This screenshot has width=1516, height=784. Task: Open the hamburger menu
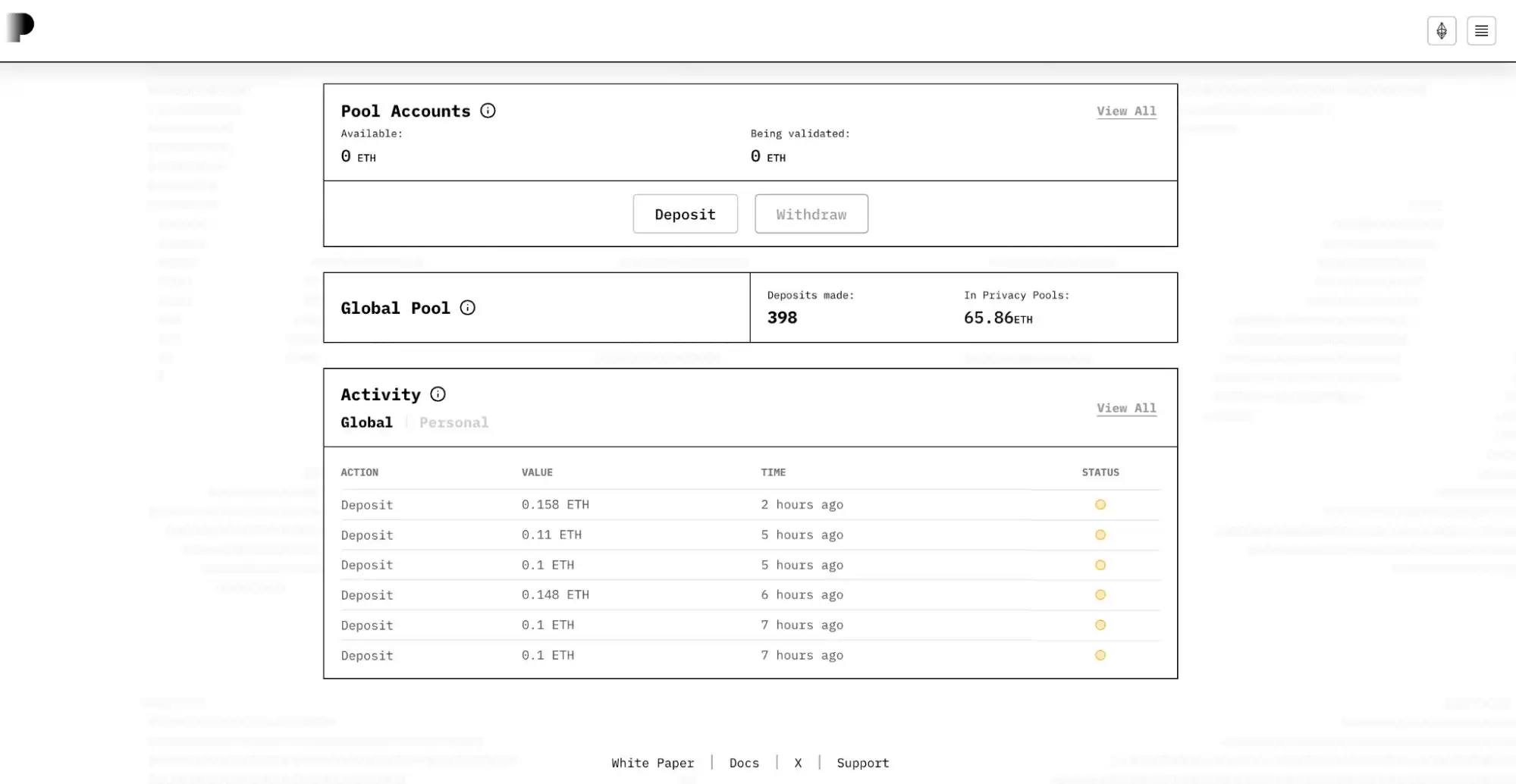point(1480,31)
